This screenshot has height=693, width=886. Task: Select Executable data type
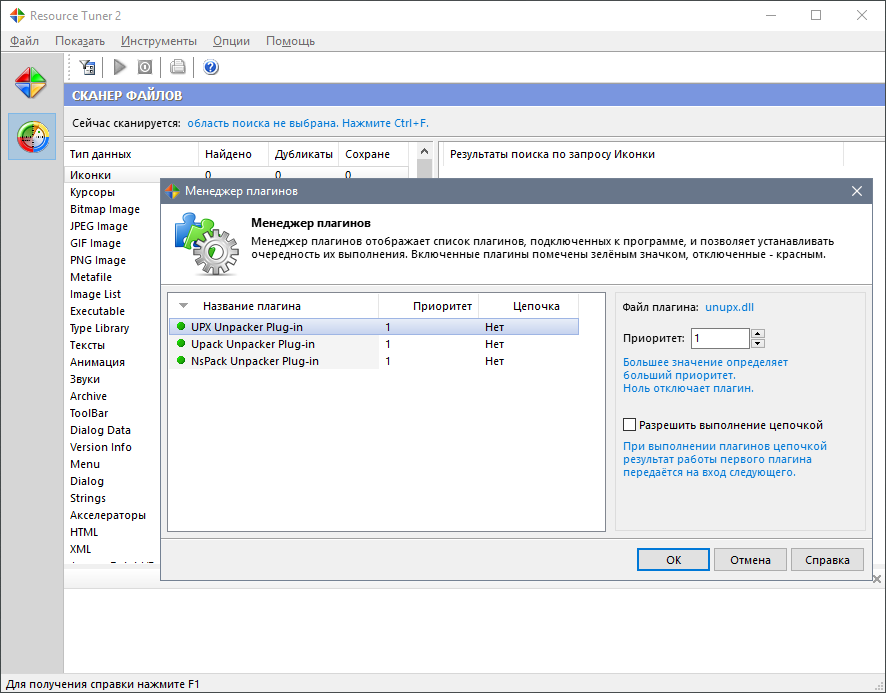97,310
